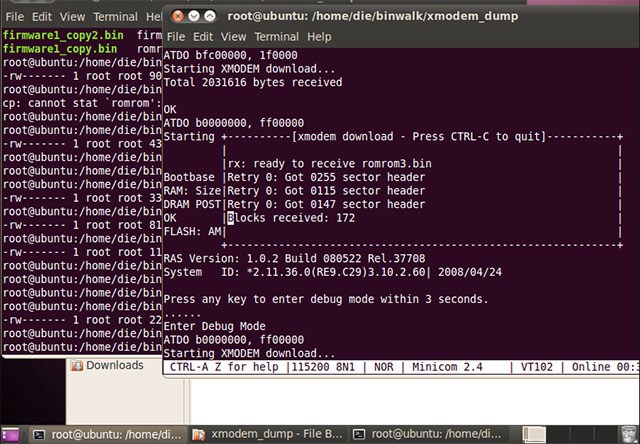Open Edit menu in xmodem_dump terminal window
The height and width of the screenshot is (444, 640).
click(203, 37)
